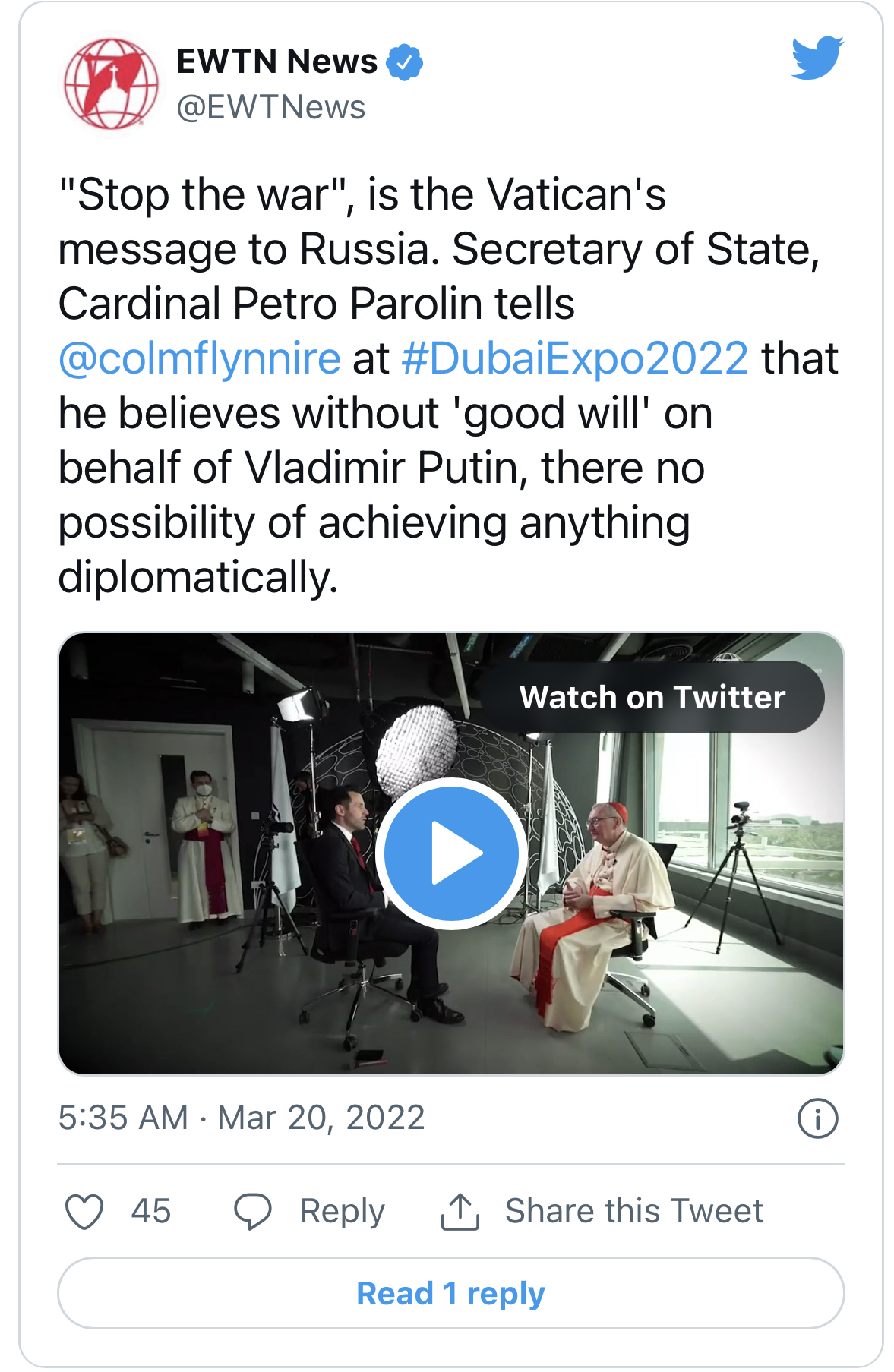The image size is (894, 1372).
Task: Click the tweet text about Vatican's message
Action: [448, 386]
